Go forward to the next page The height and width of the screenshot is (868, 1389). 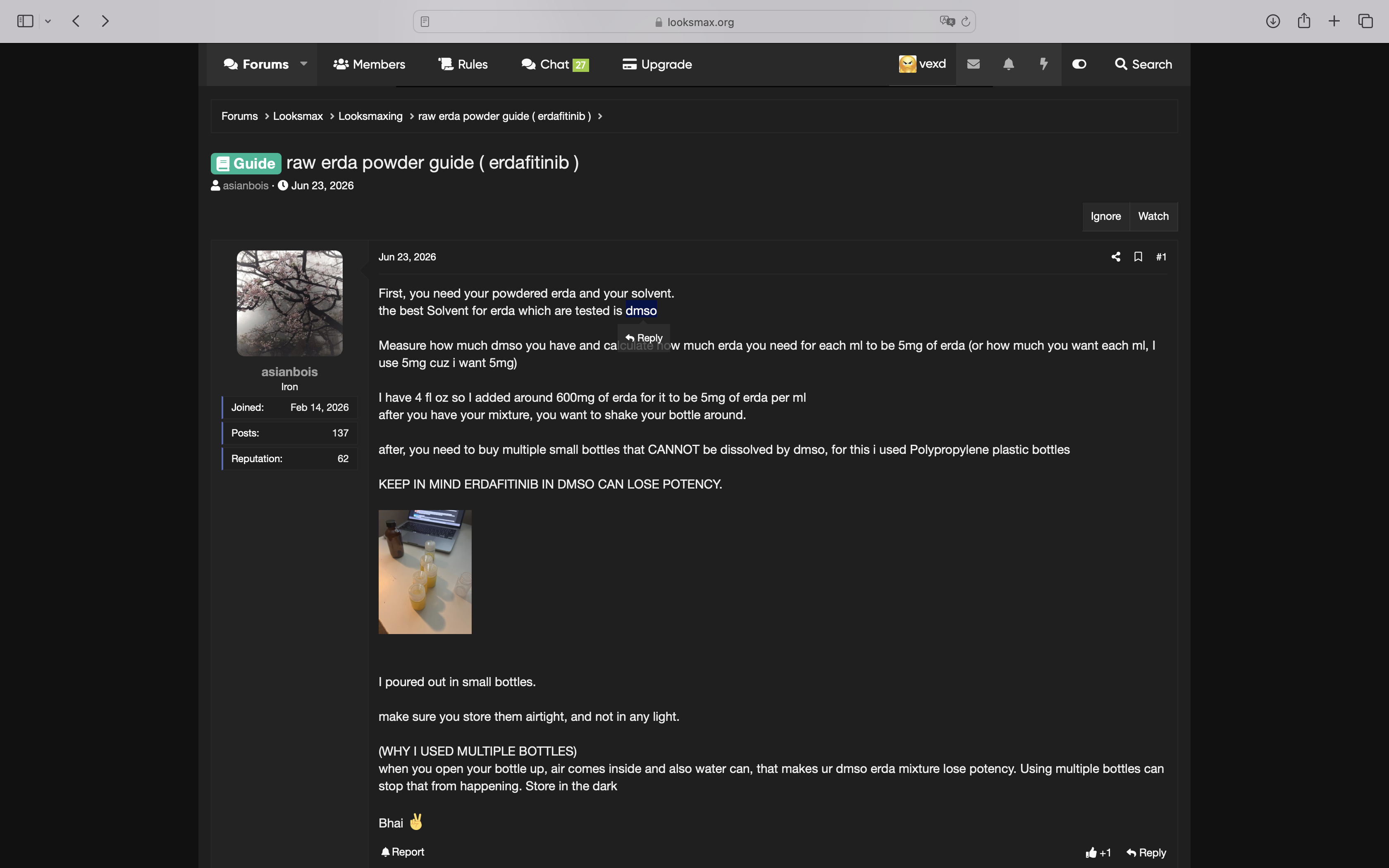(x=105, y=21)
